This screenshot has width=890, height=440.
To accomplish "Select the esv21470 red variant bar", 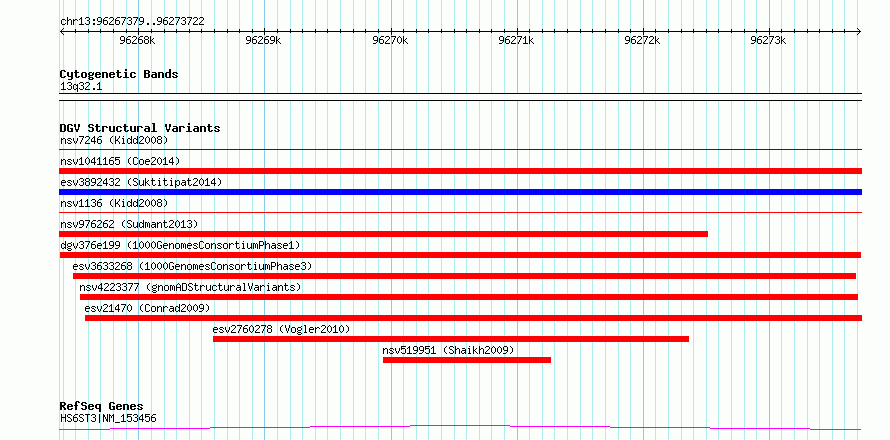I will 473,318.
